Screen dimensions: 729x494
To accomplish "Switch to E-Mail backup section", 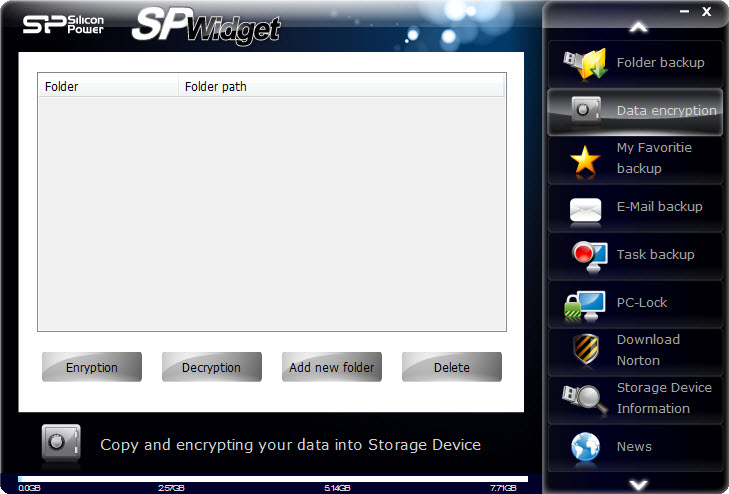I will tap(635, 208).
